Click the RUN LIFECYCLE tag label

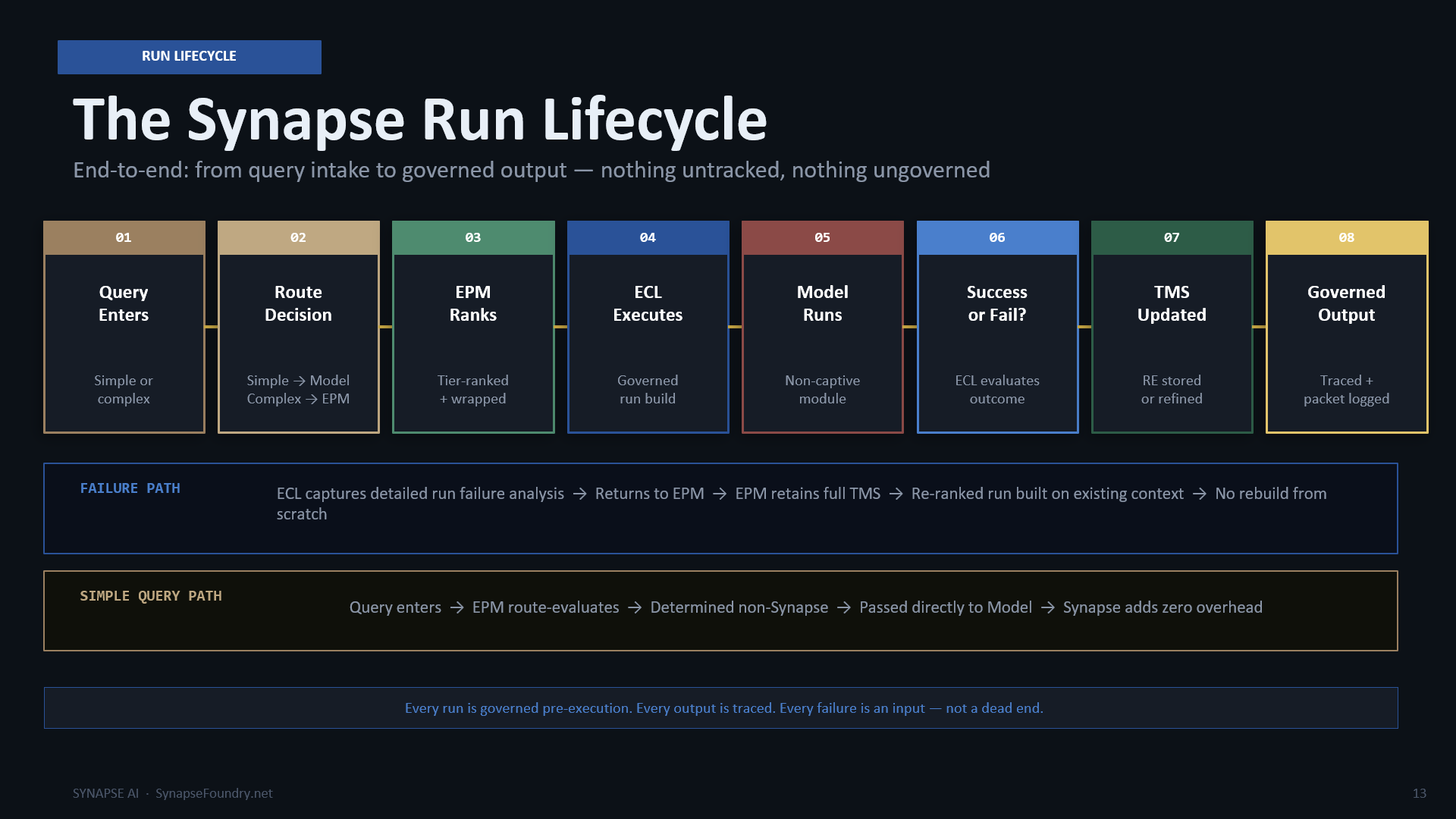(189, 57)
